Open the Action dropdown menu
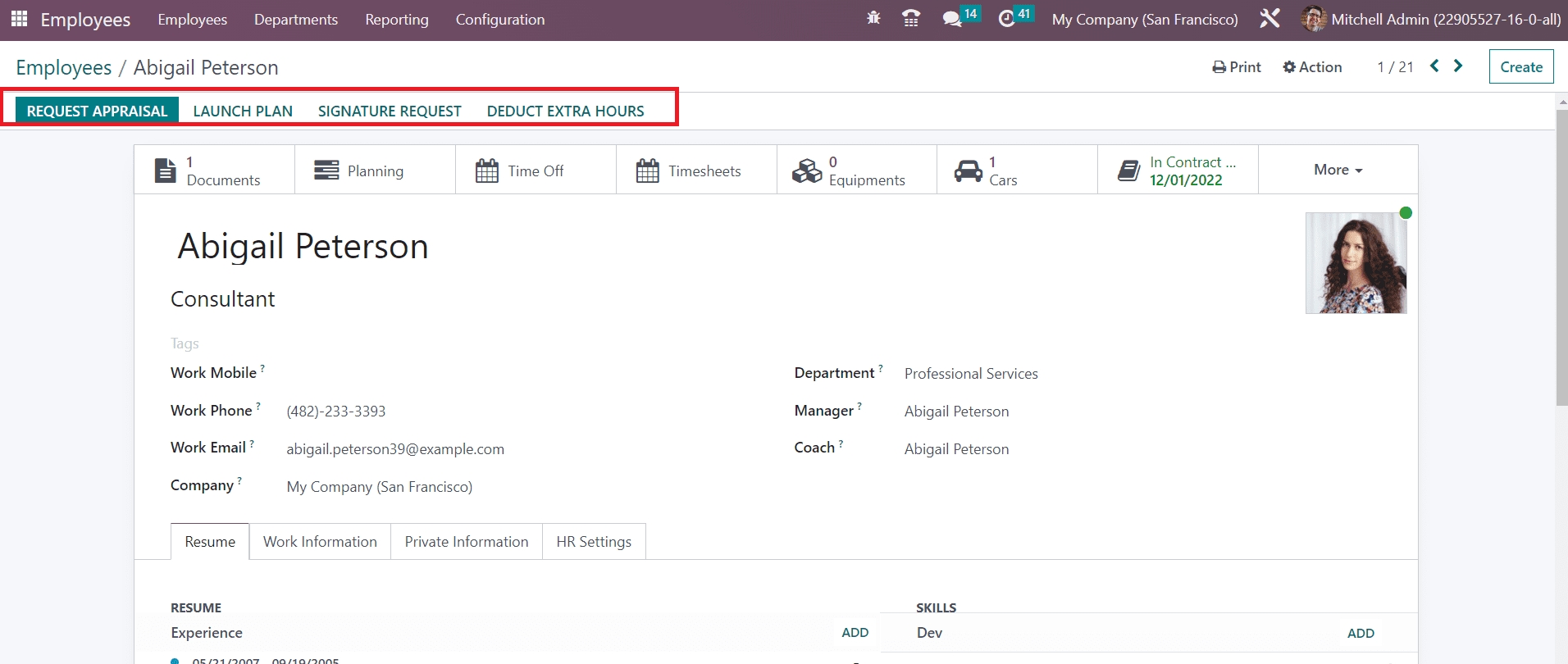Image resolution: width=1568 pixels, height=664 pixels. click(1312, 67)
